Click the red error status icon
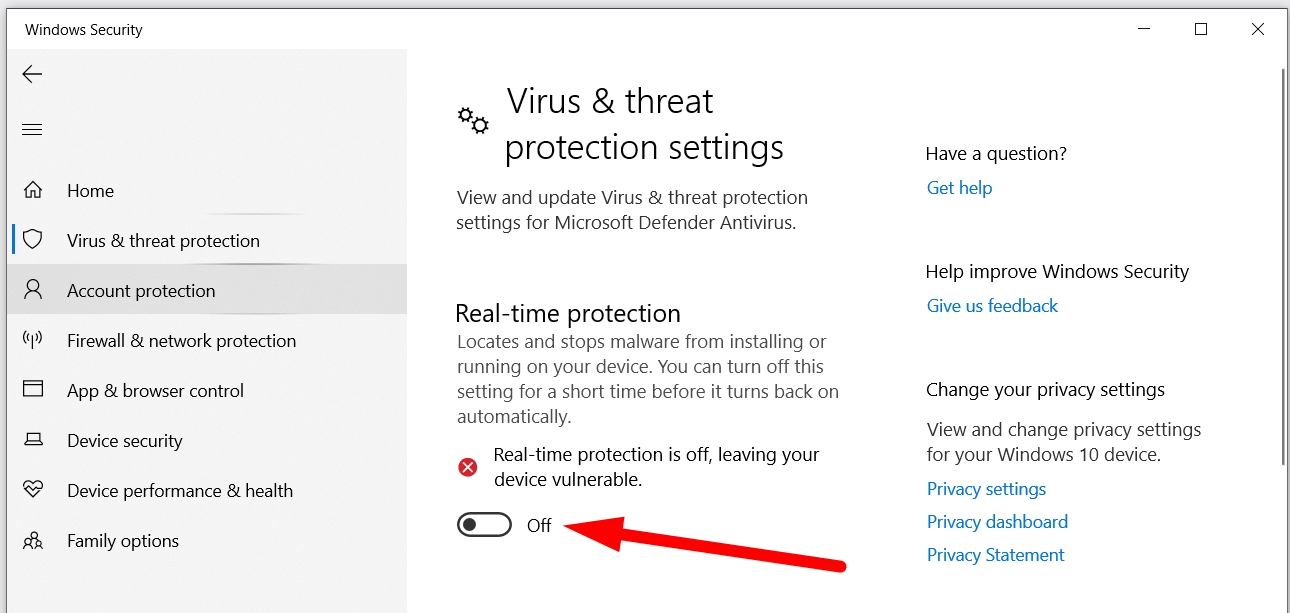Viewport: 1290px width, 613px height. tap(467, 467)
